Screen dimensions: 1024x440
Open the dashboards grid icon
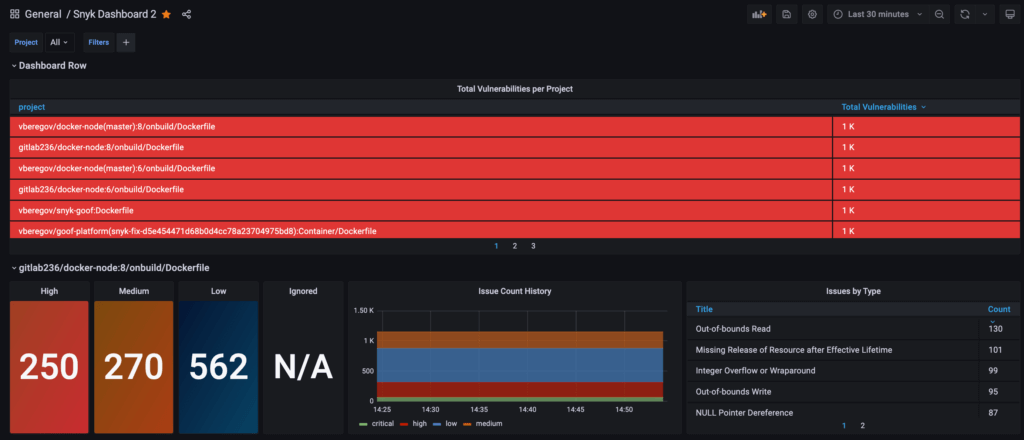pyautogui.click(x=14, y=14)
